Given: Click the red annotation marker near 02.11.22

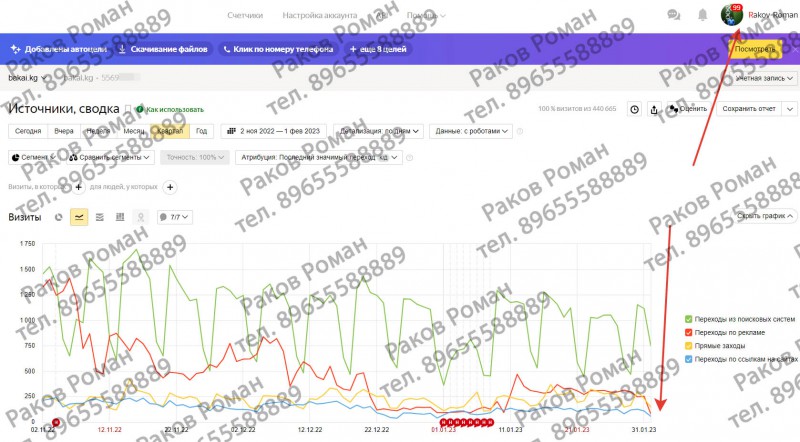Looking at the screenshot, I should point(56,422).
